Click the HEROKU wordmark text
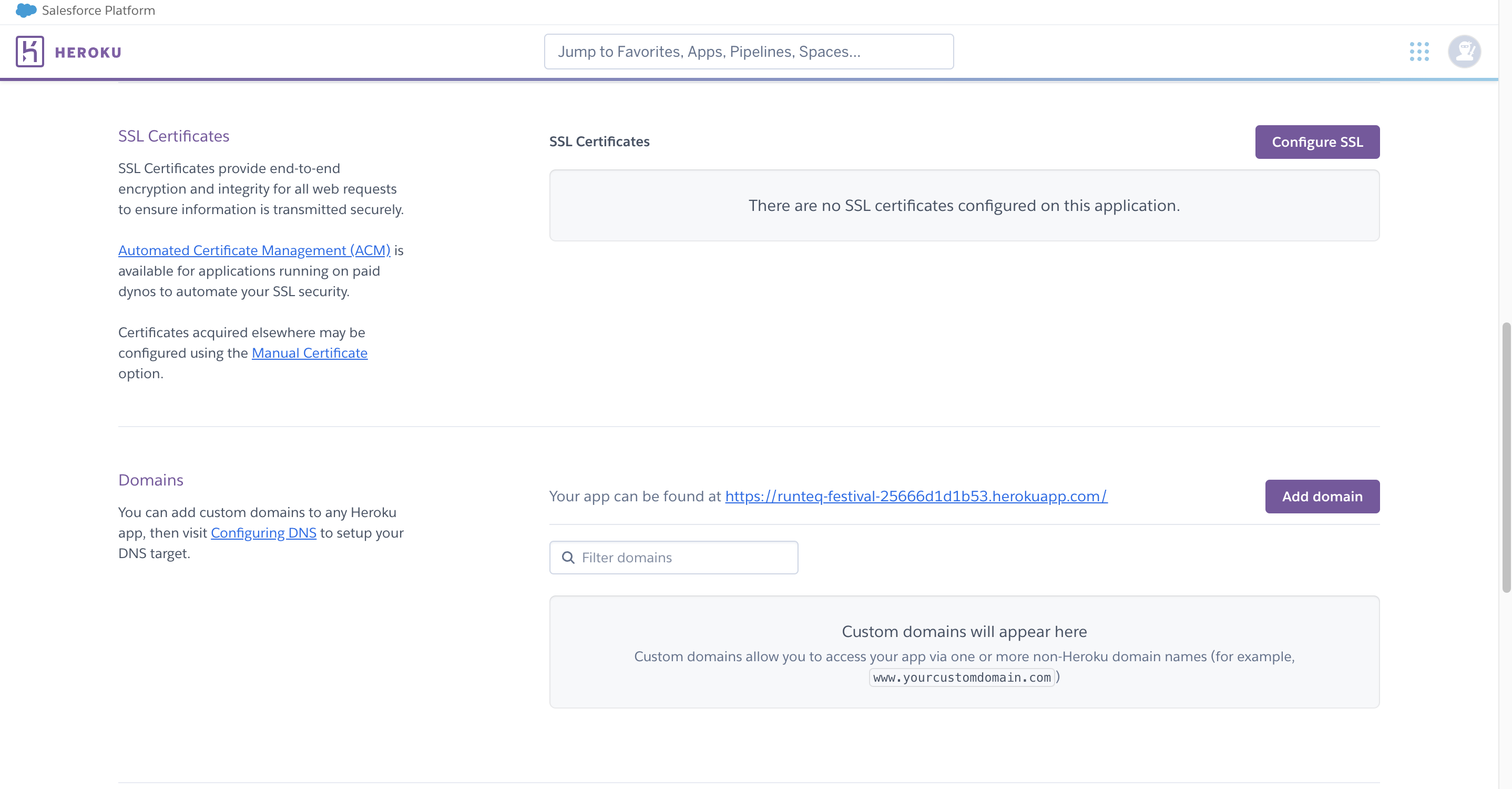The width and height of the screenshot is (1512, 789). 88,52
